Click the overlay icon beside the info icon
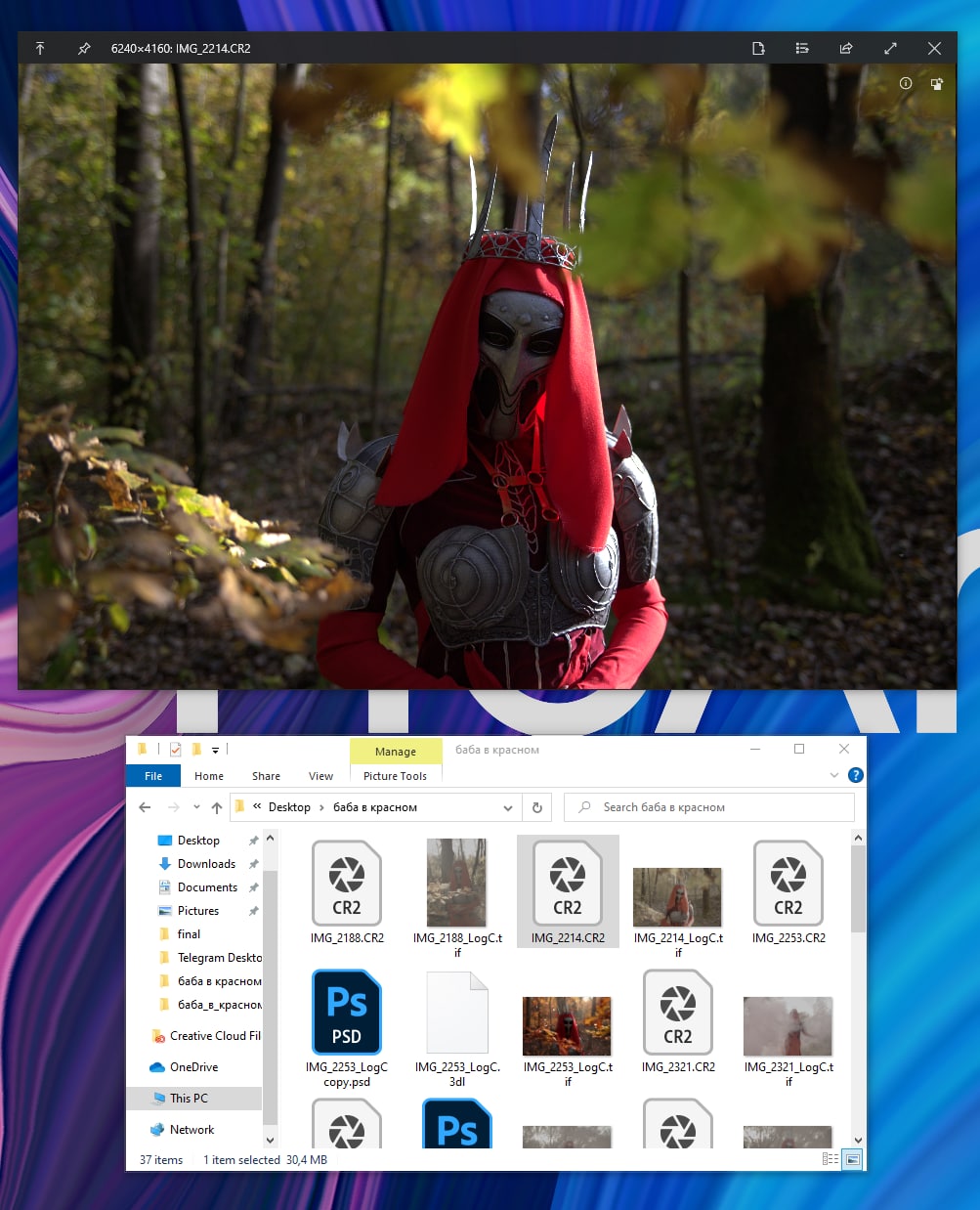This screenshot has height=1210, width=980. 937,84
